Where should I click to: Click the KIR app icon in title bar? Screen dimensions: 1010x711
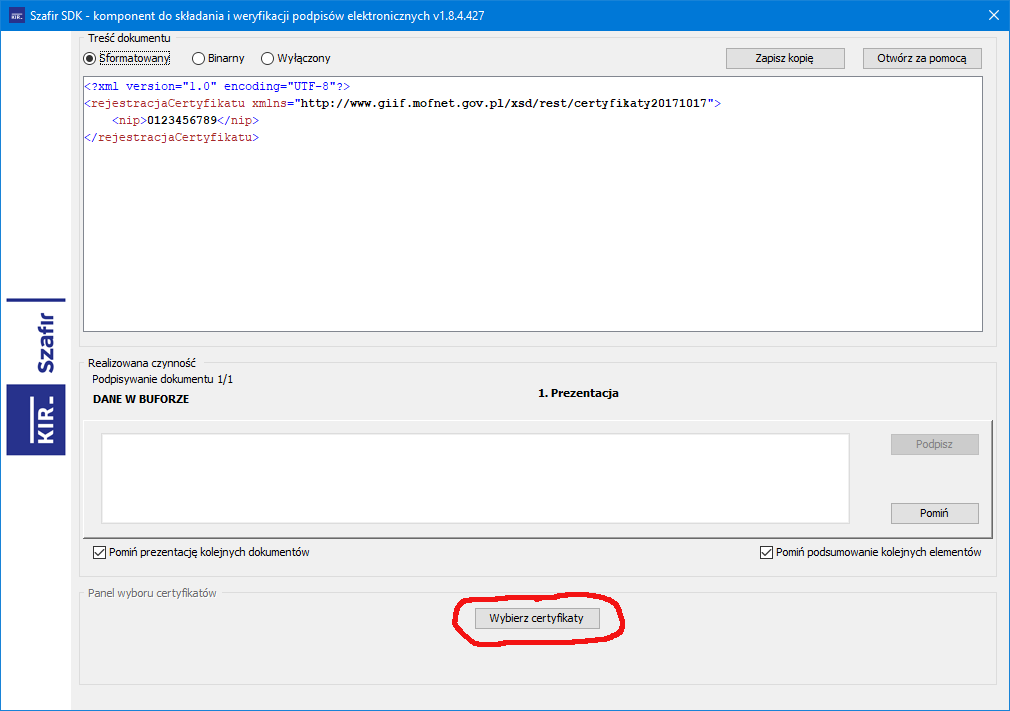pyautogui.click(x=16, y=15)
